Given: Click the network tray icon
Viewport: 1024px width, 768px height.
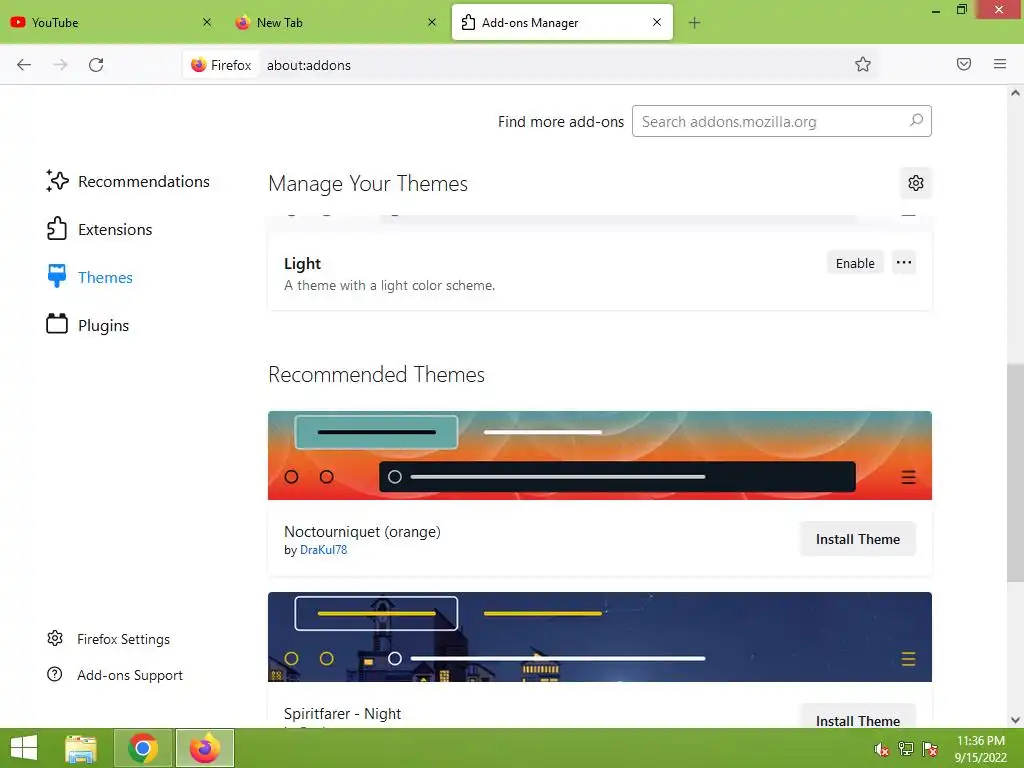Looking at the screenshot, I should point(905,748).
